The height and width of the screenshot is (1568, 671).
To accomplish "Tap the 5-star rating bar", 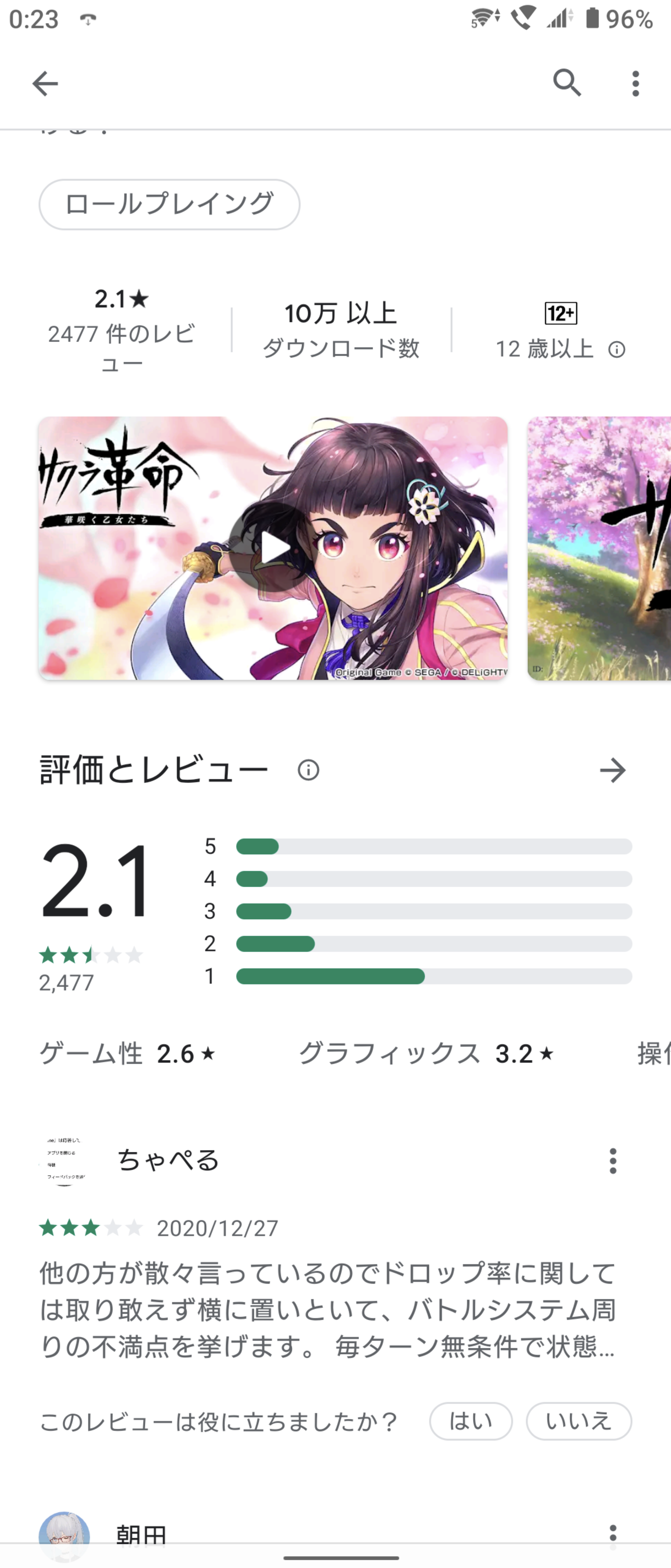I will pyautogui.click(x=434, y=846).
